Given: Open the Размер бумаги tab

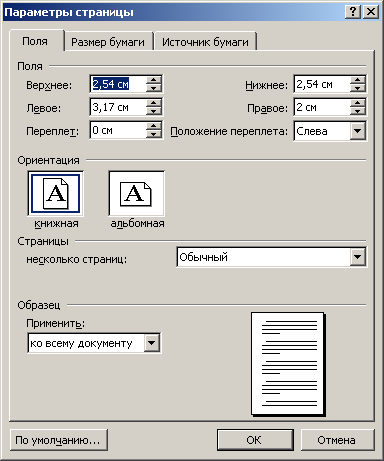Looking at the screenshot, I should pos(108,42).
